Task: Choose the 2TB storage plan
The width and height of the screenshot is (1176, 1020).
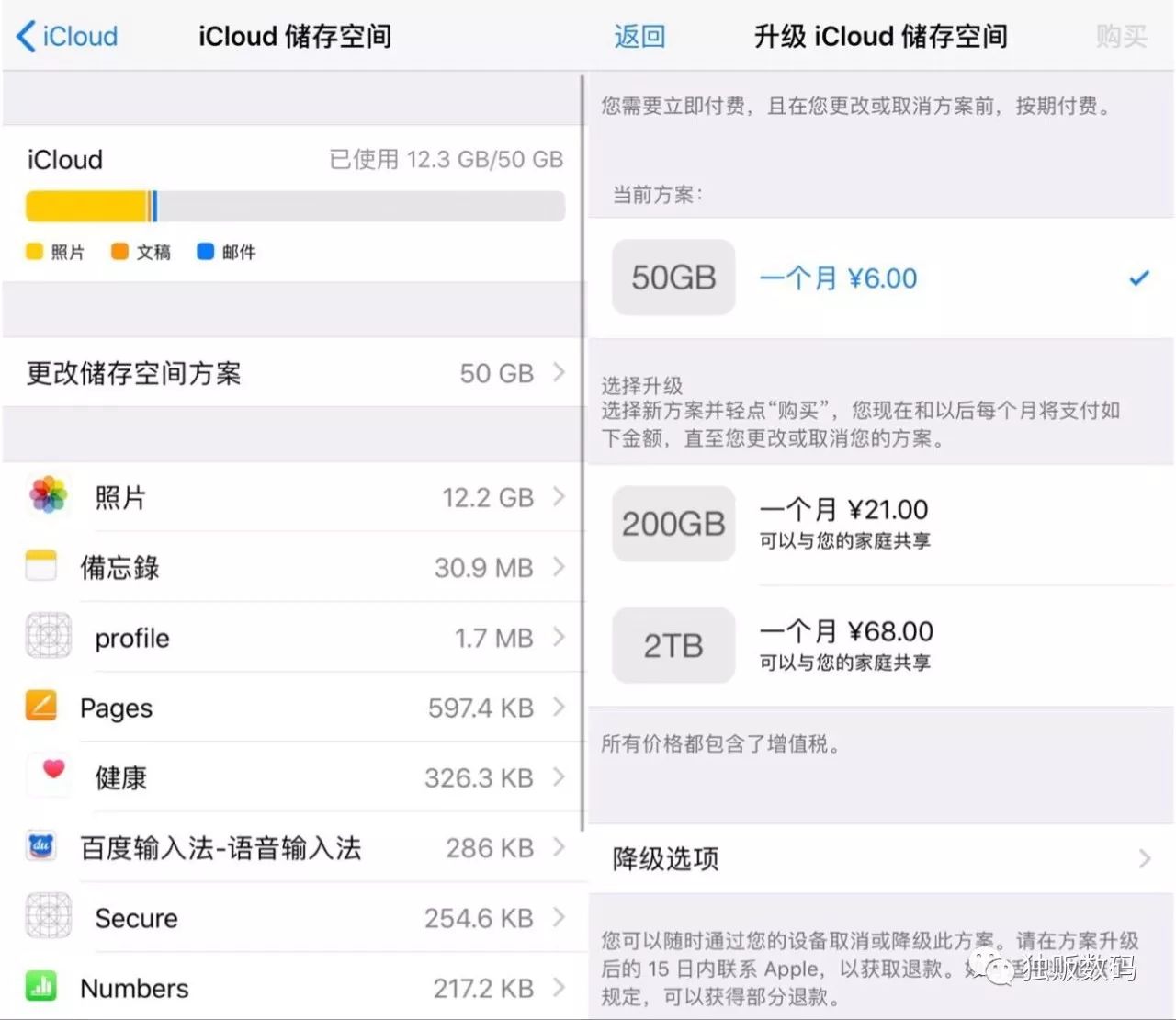Action: (879, 645)
